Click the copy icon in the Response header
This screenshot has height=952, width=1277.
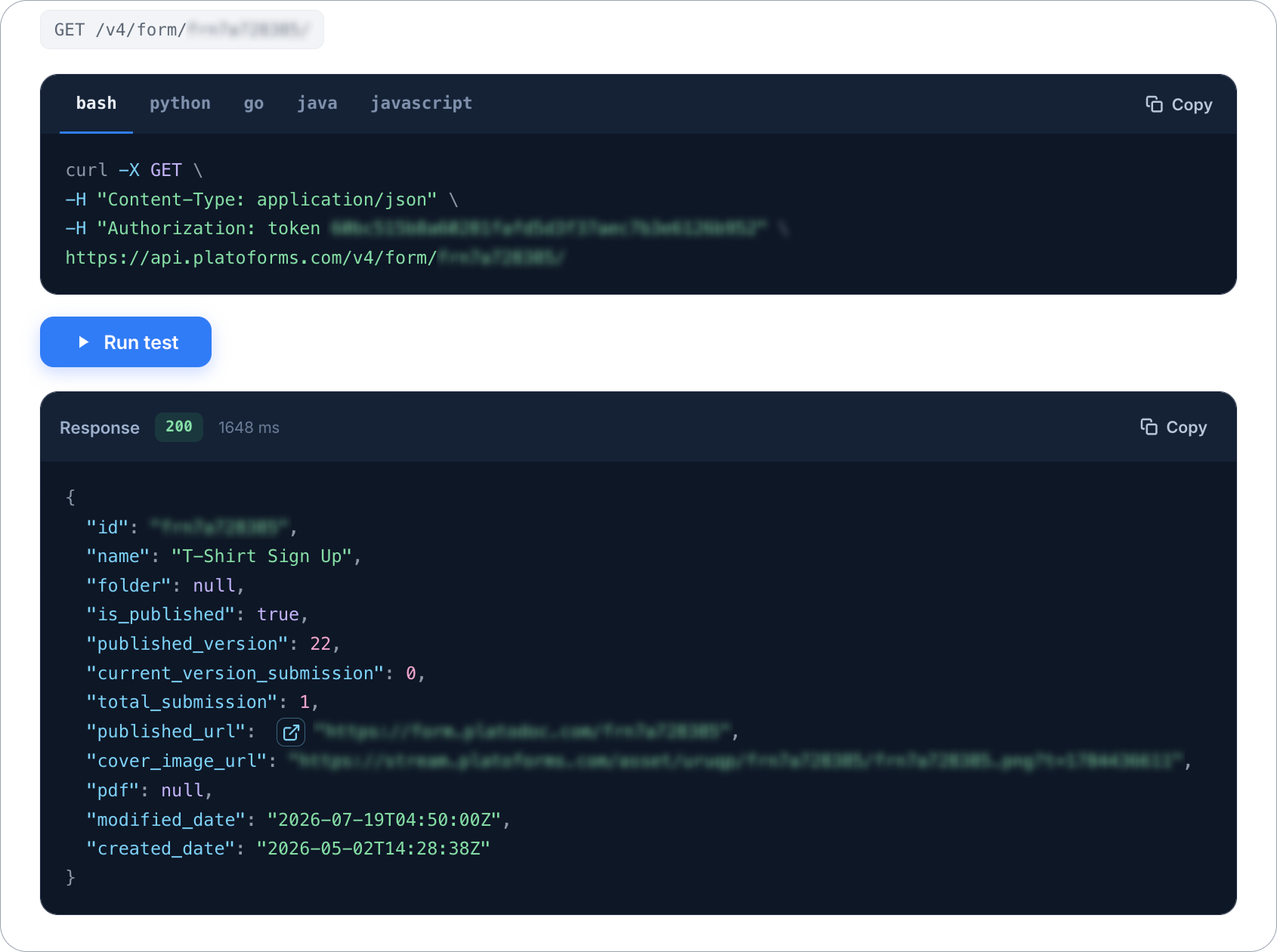point(1149,427)
